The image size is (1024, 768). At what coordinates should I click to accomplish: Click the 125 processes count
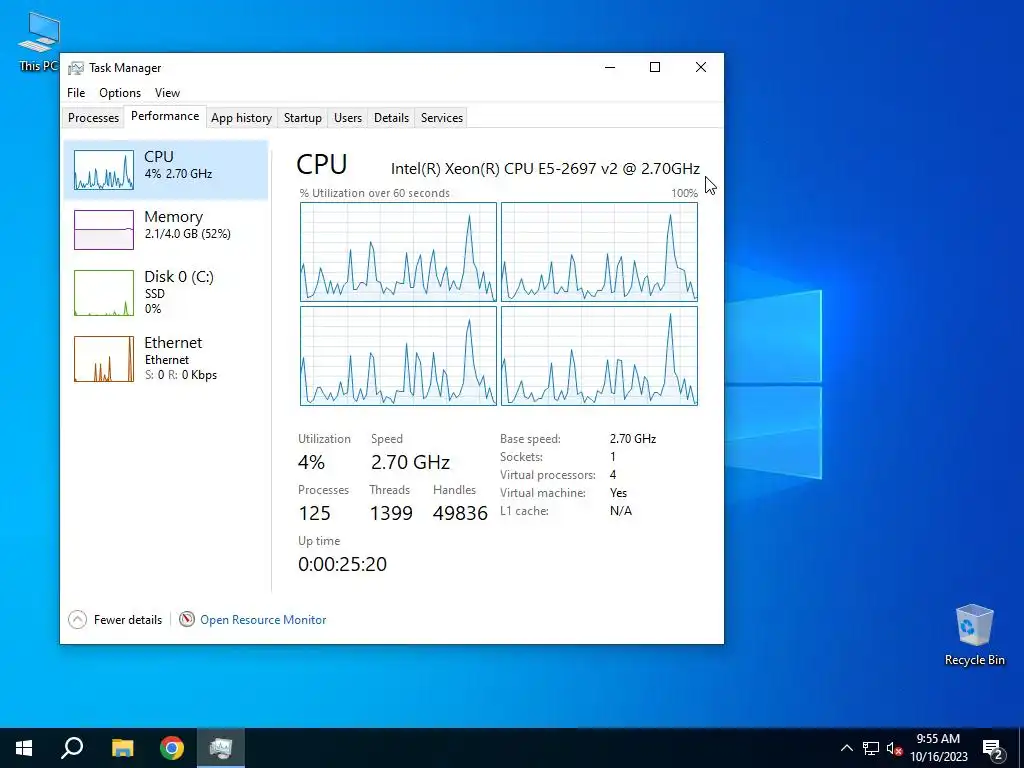314,513
